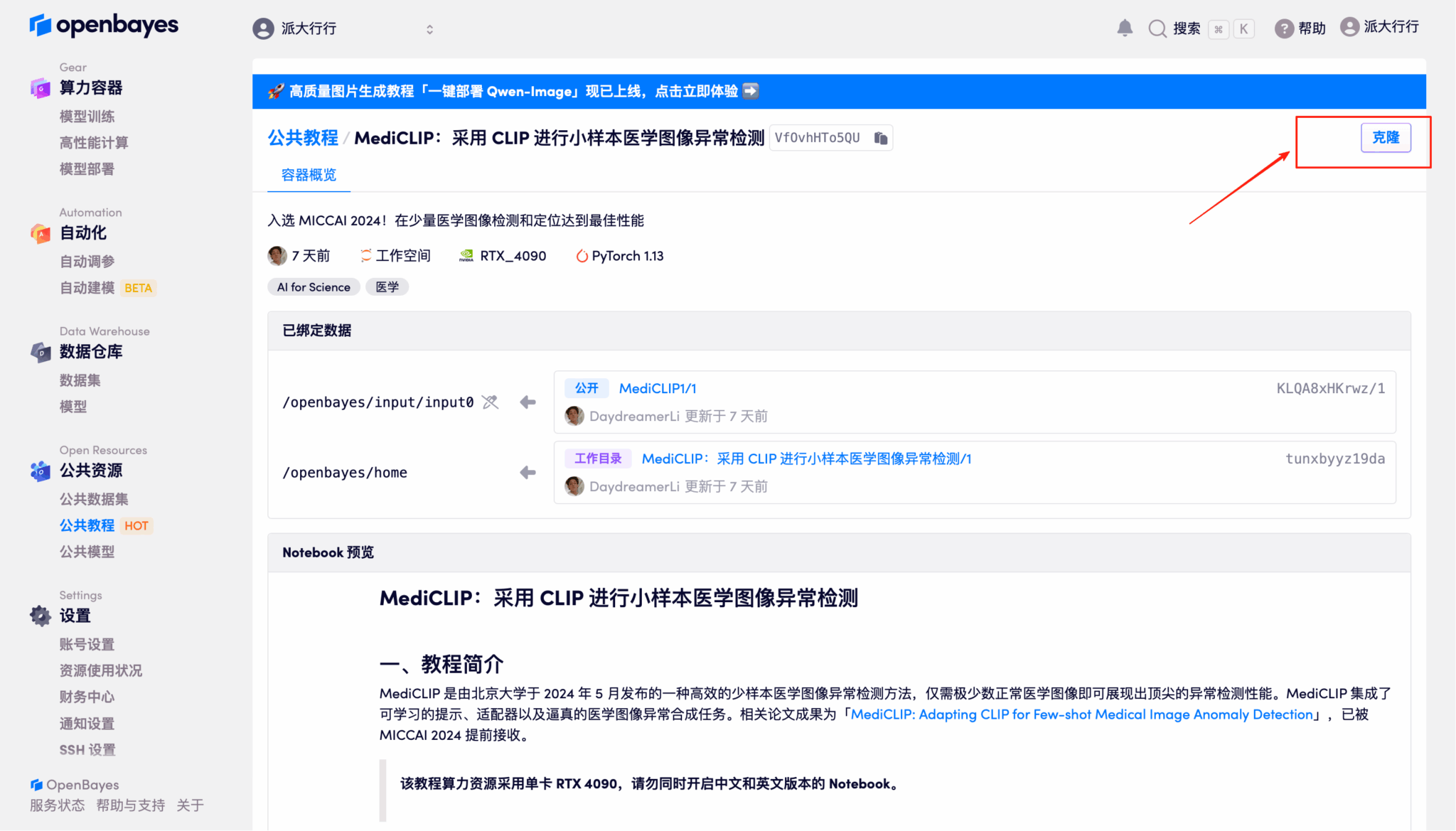Open the notification bell icon
This screenshot has width=1456, height=831.
coord(1124,28)
